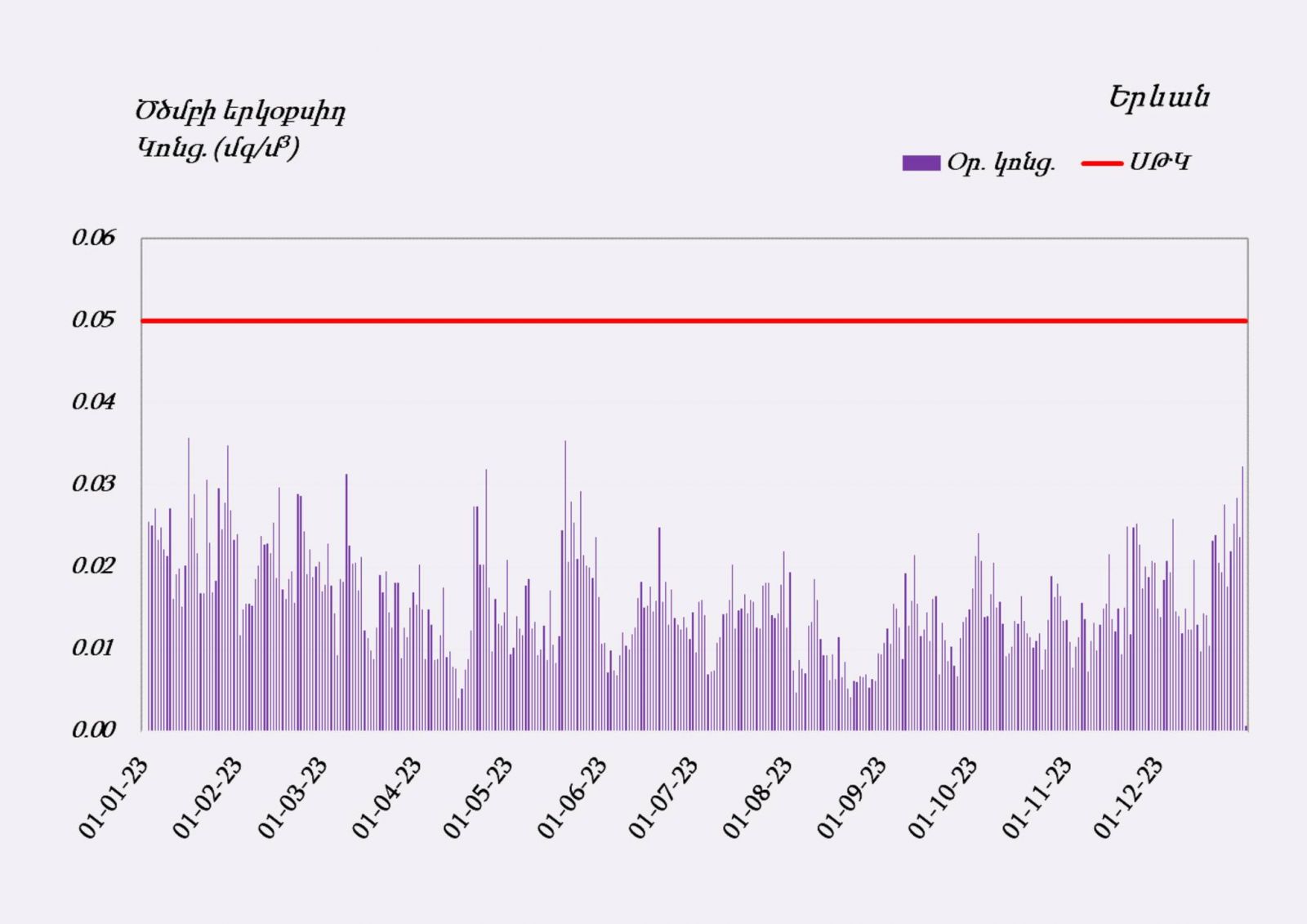The image size is (1307, 924).
Task: Select the 0.03 y-axis label
Action: [93, 484]
